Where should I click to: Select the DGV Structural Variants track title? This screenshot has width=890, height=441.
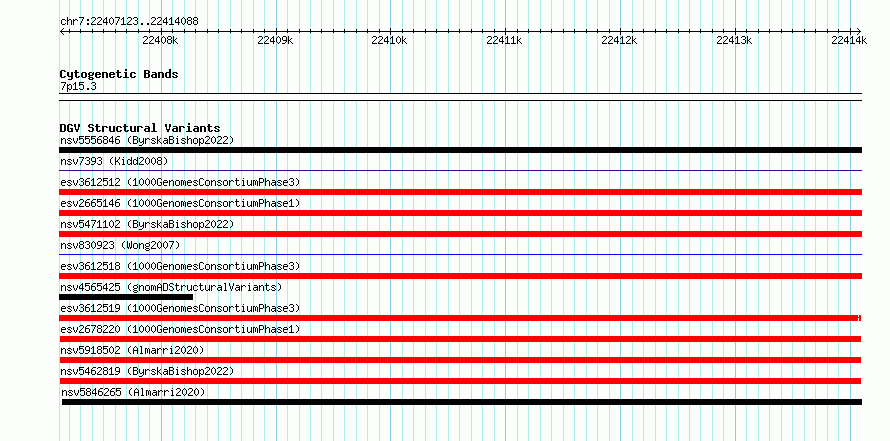140,128
